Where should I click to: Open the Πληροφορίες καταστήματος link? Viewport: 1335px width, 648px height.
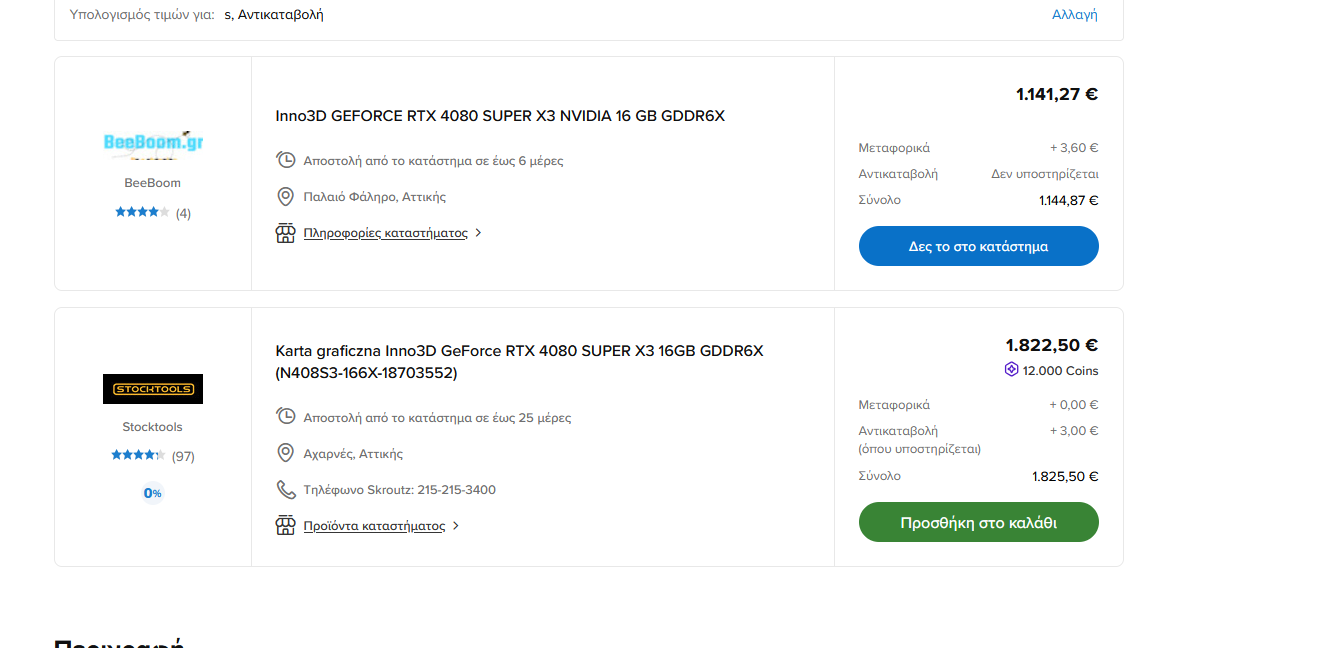point(386,233)
